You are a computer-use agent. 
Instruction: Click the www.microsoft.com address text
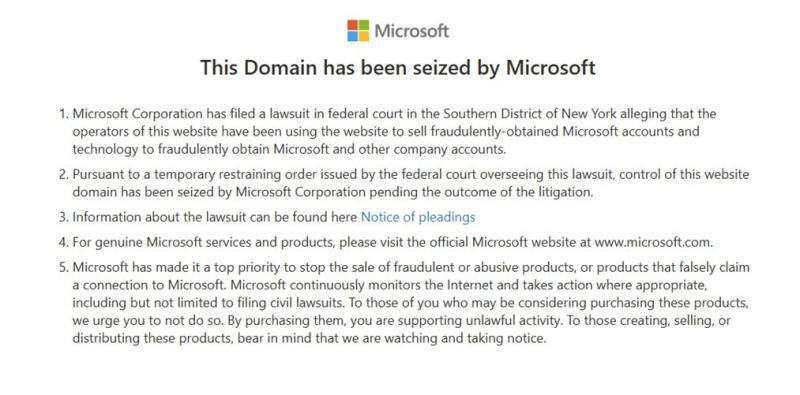(x=652, y=242)
